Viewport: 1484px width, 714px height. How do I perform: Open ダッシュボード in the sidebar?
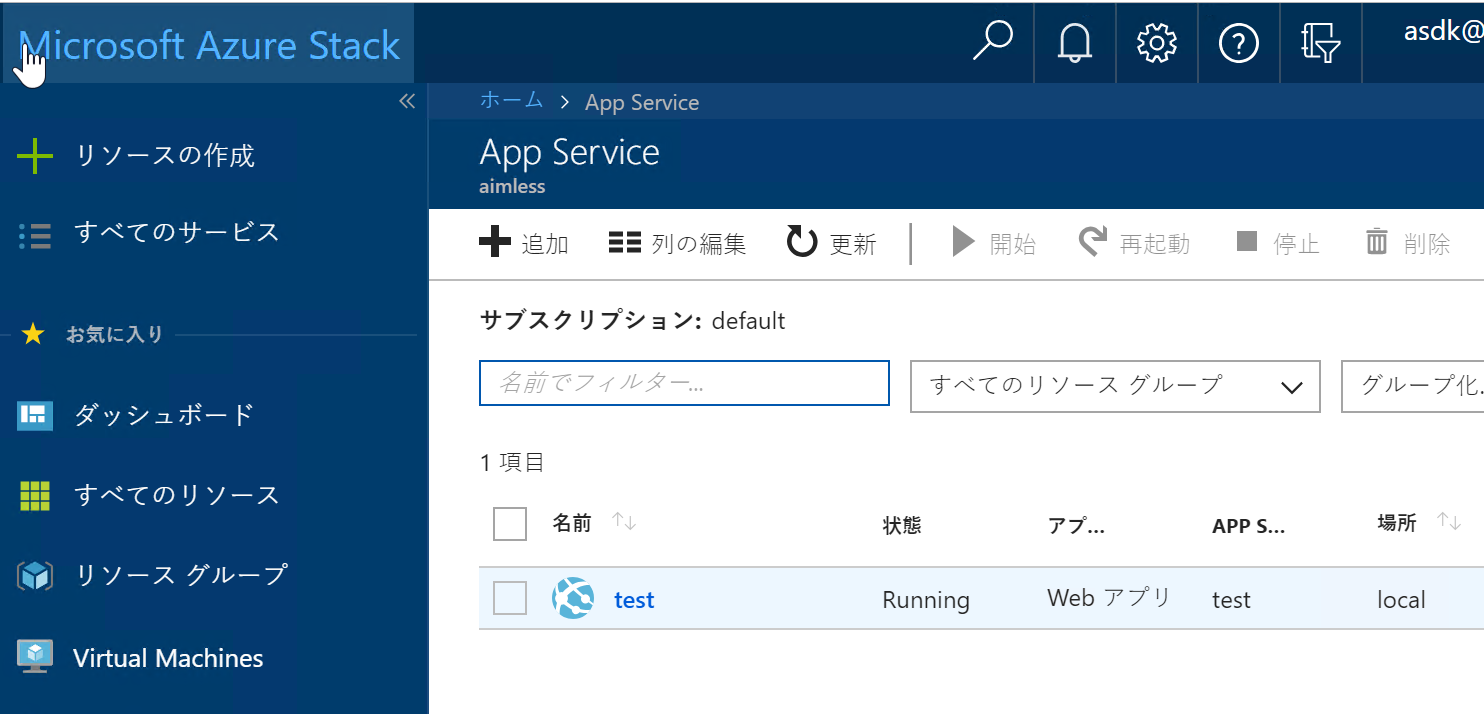point(164,414)
